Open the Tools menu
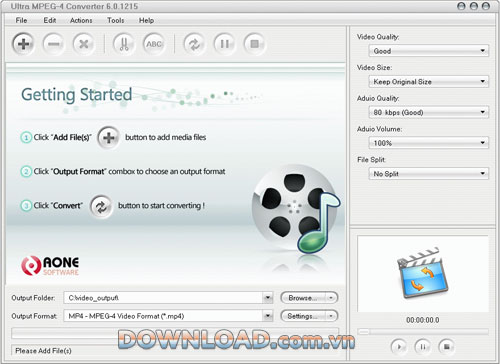This screenshot has height=364, width=500. (116, 20)
